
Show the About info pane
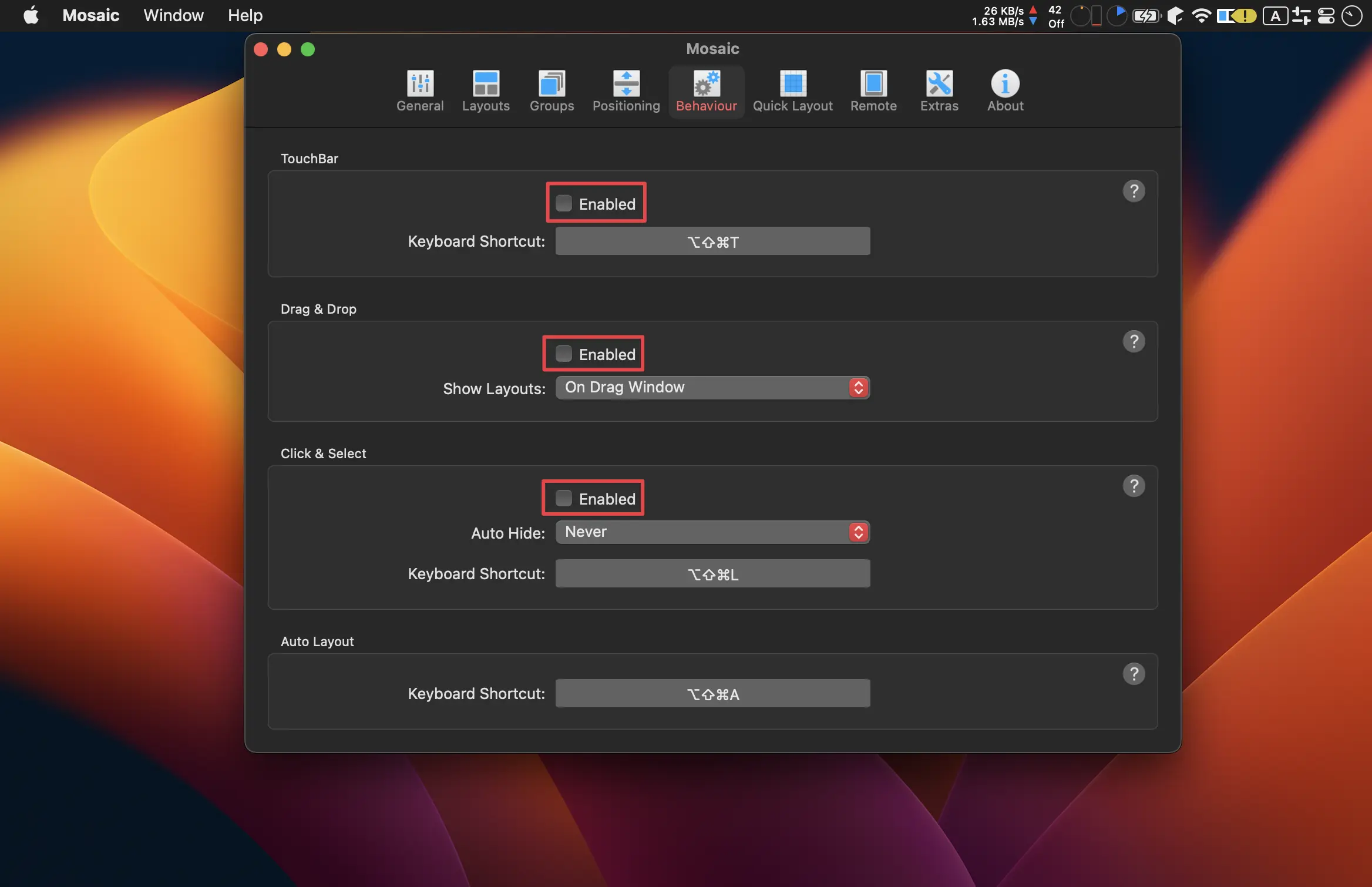point(1005,92)
